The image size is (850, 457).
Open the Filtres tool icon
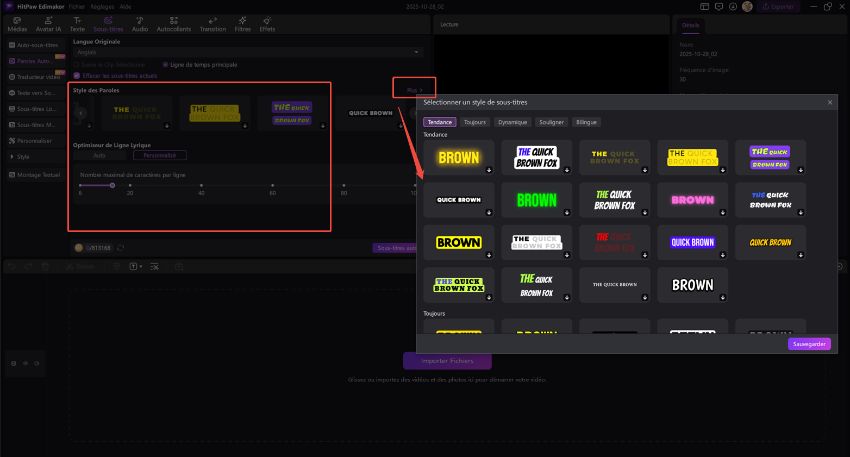[x=243, y=23]
